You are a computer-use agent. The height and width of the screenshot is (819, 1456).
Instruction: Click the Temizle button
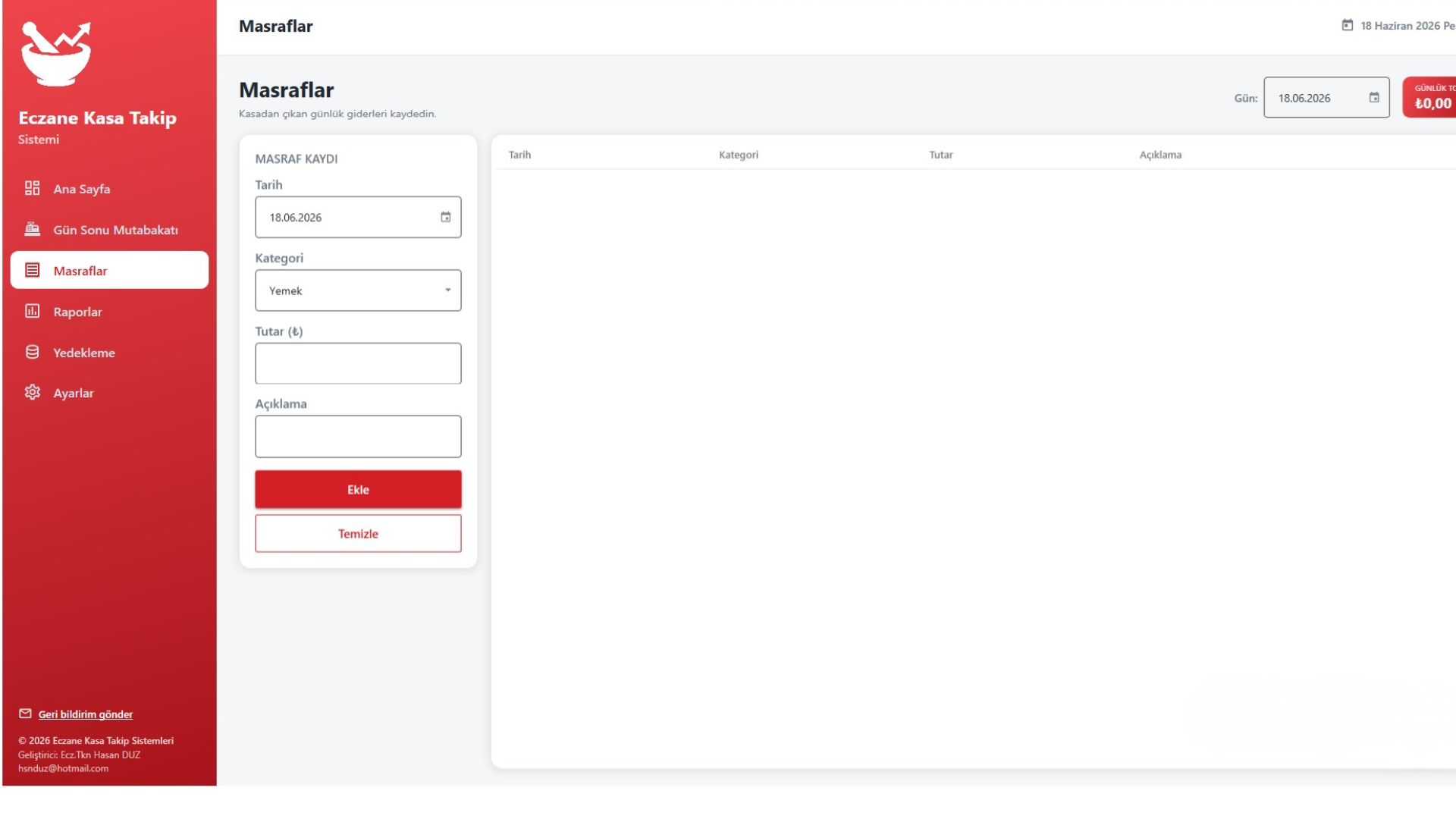coord(358,533)
